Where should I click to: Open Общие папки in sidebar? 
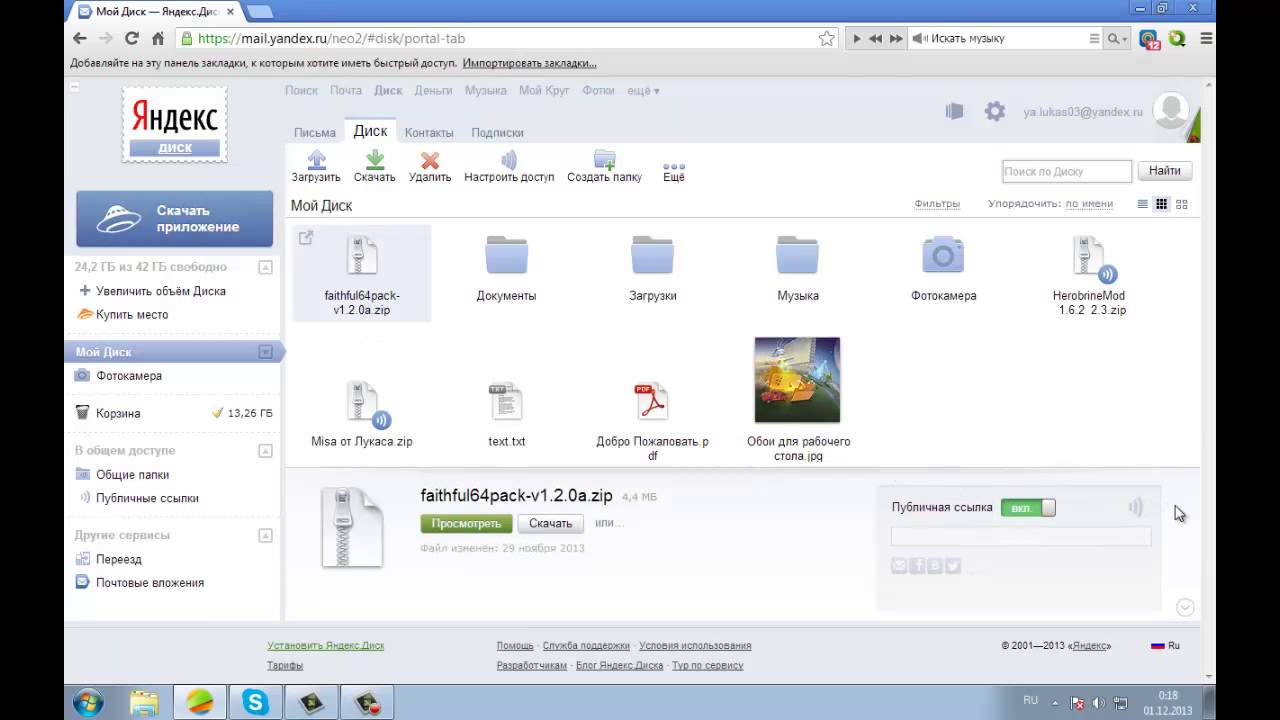point(132,475)
